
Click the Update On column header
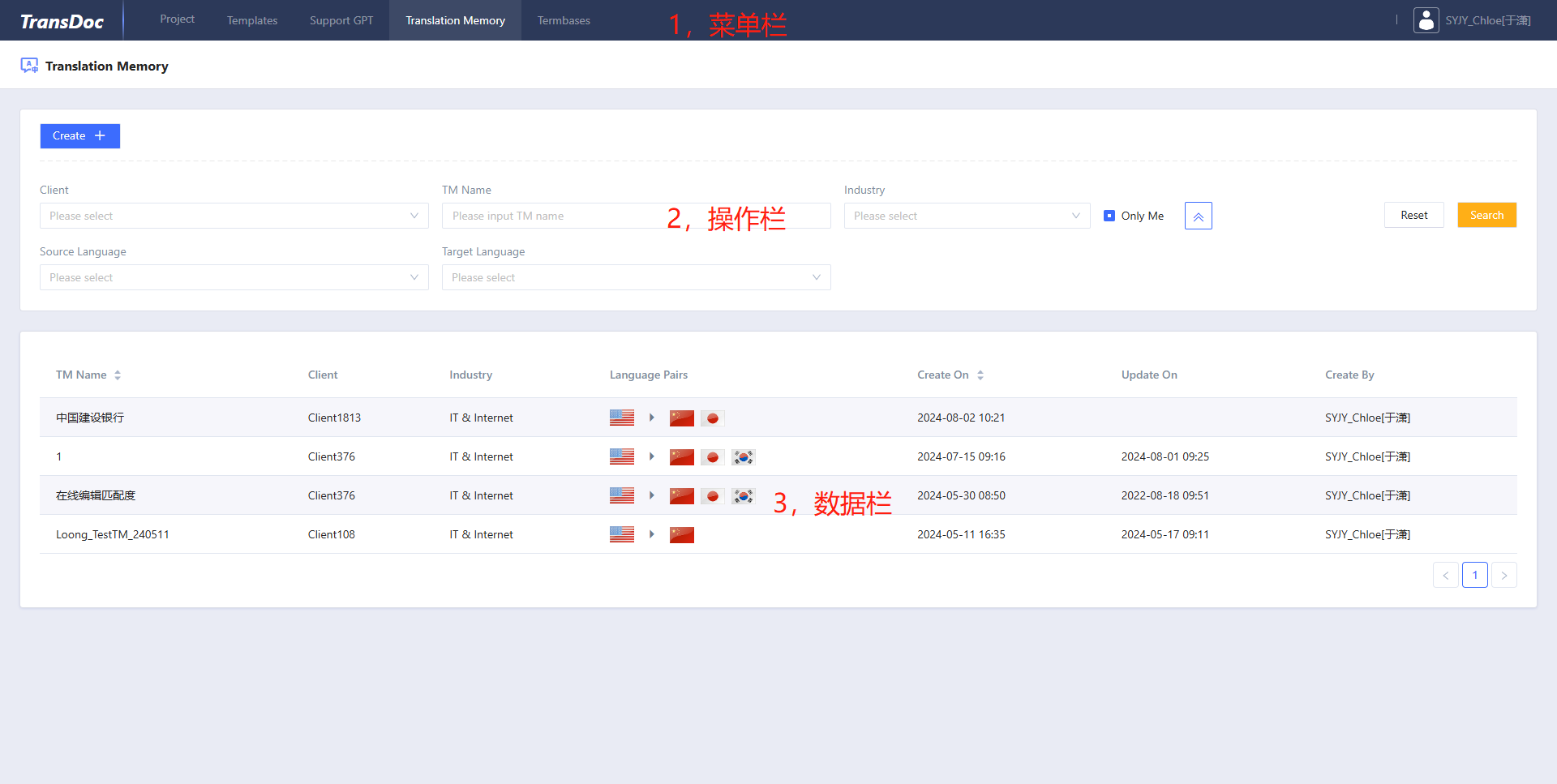[1149, 375]
